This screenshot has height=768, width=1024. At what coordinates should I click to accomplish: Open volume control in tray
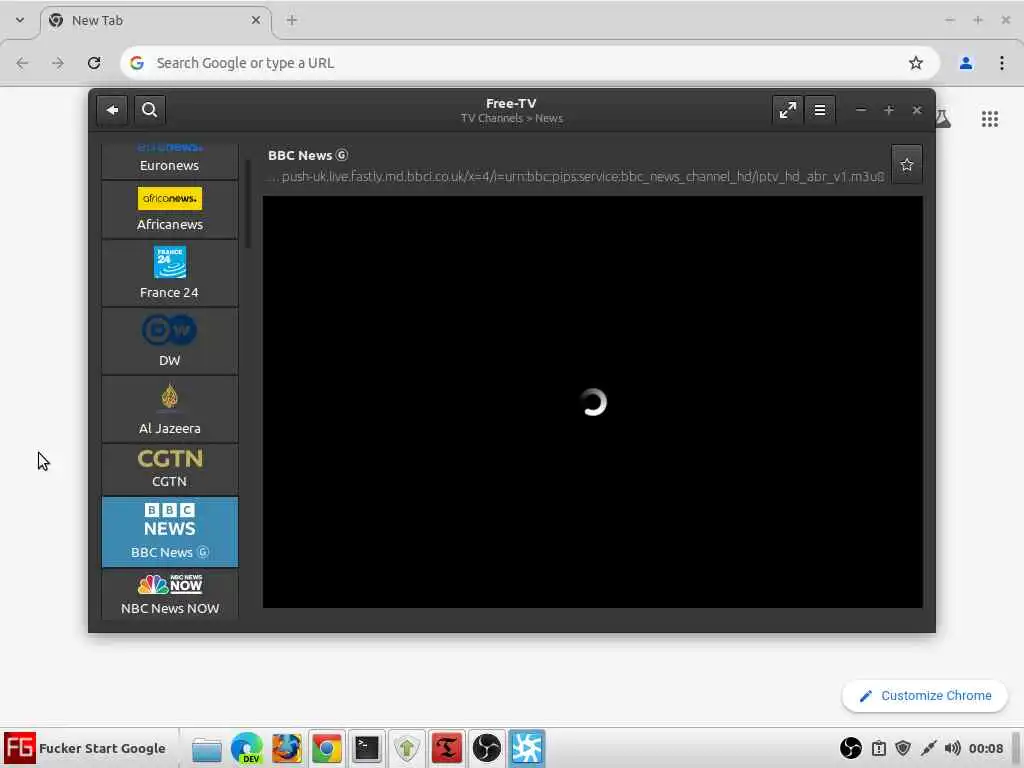pos(952,748)
